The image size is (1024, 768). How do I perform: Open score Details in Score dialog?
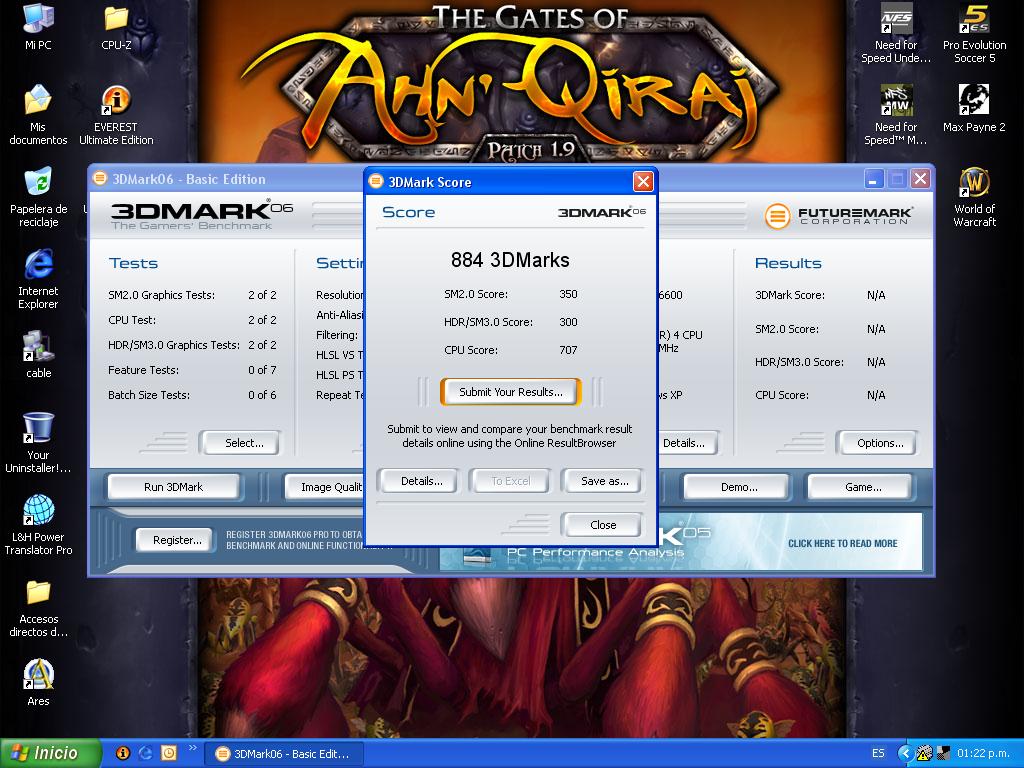(x=421, y=481)
